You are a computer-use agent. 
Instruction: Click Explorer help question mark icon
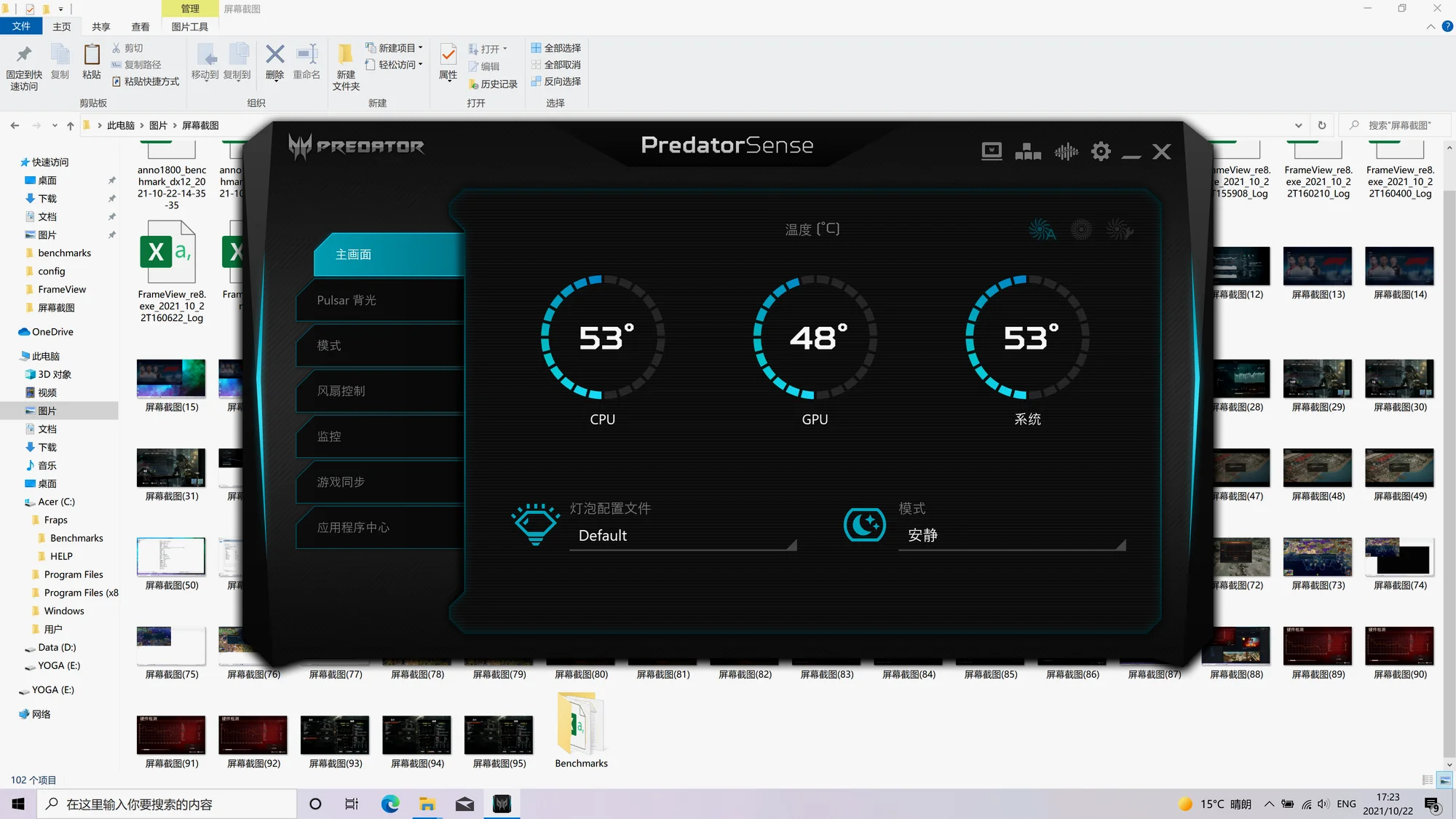[x=1447, y=26]
